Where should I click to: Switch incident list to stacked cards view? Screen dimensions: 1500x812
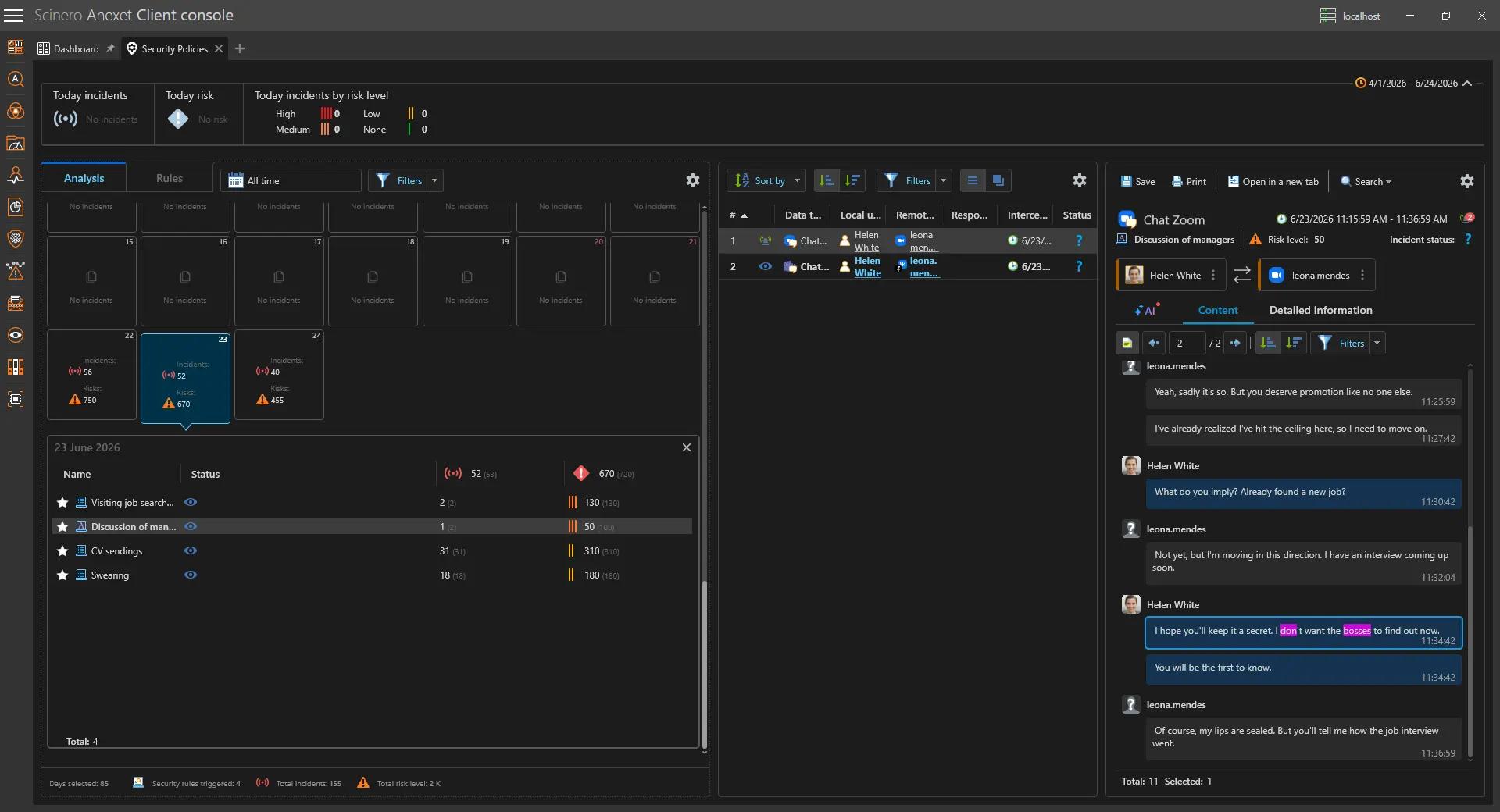(998, 181)
